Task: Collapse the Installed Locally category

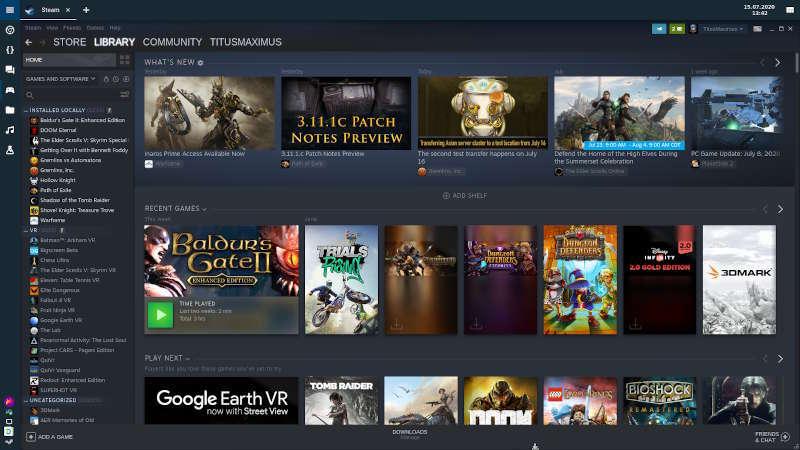Action: 26,110
